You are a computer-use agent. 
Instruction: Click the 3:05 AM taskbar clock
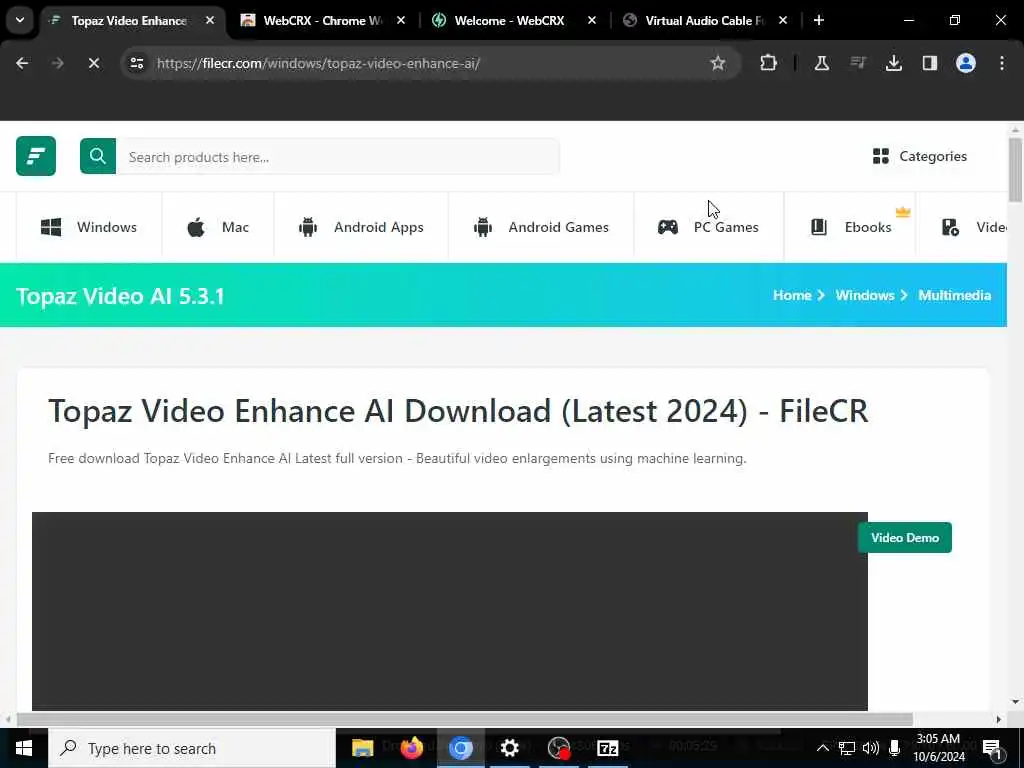pos(938,748)
